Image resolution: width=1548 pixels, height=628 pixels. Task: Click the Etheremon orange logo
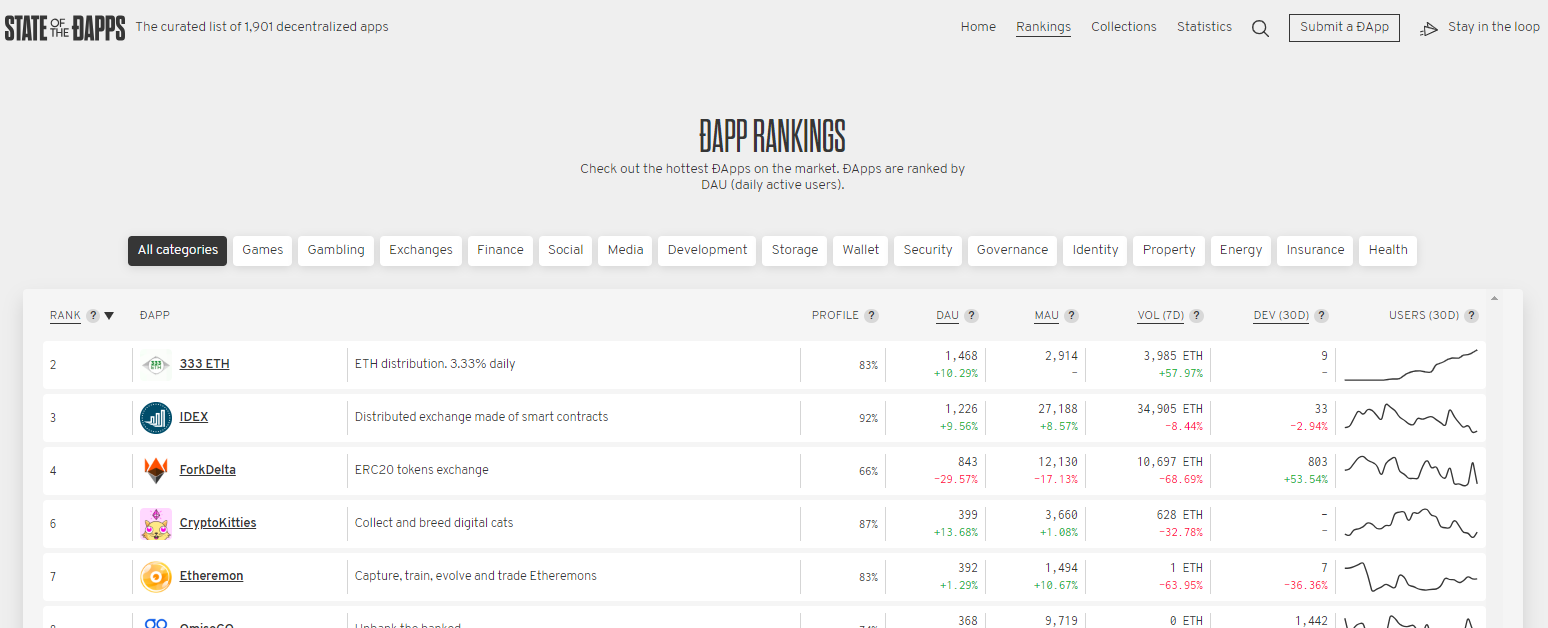156,577
